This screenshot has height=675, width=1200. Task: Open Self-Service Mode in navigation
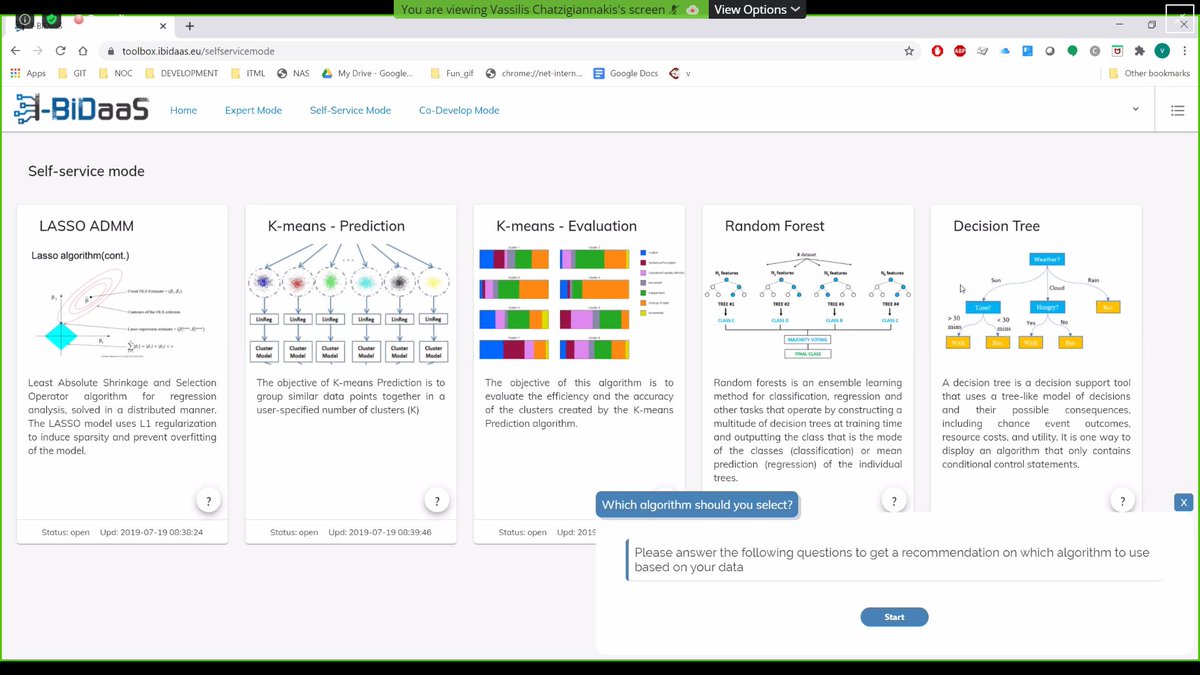click(350, 110)
